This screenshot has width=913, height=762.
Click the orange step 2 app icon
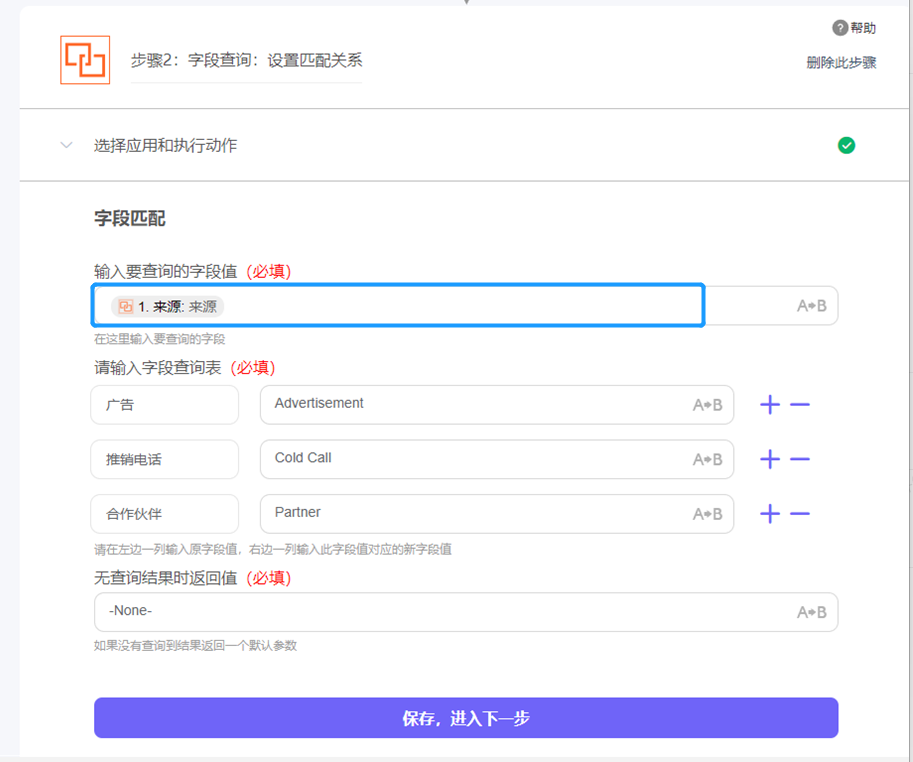[85, 60]
